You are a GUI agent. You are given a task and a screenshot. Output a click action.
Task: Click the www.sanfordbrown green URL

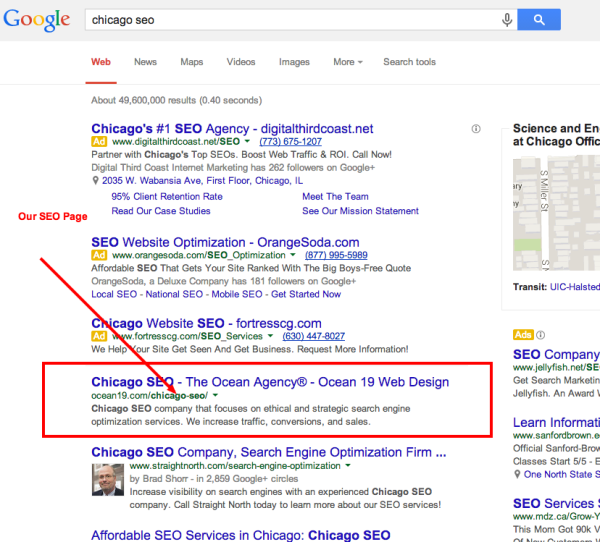556,436
